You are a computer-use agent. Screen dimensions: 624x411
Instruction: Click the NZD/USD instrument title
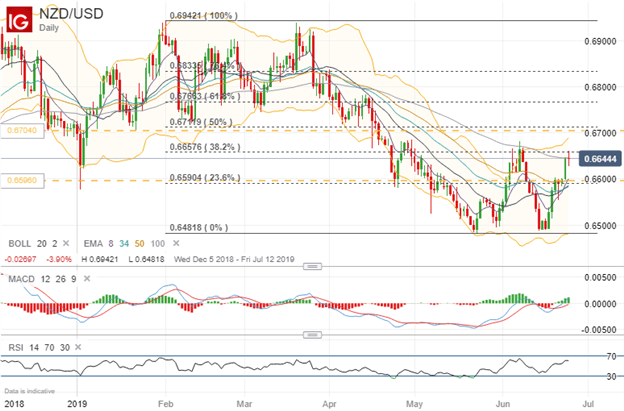(71, 14)
